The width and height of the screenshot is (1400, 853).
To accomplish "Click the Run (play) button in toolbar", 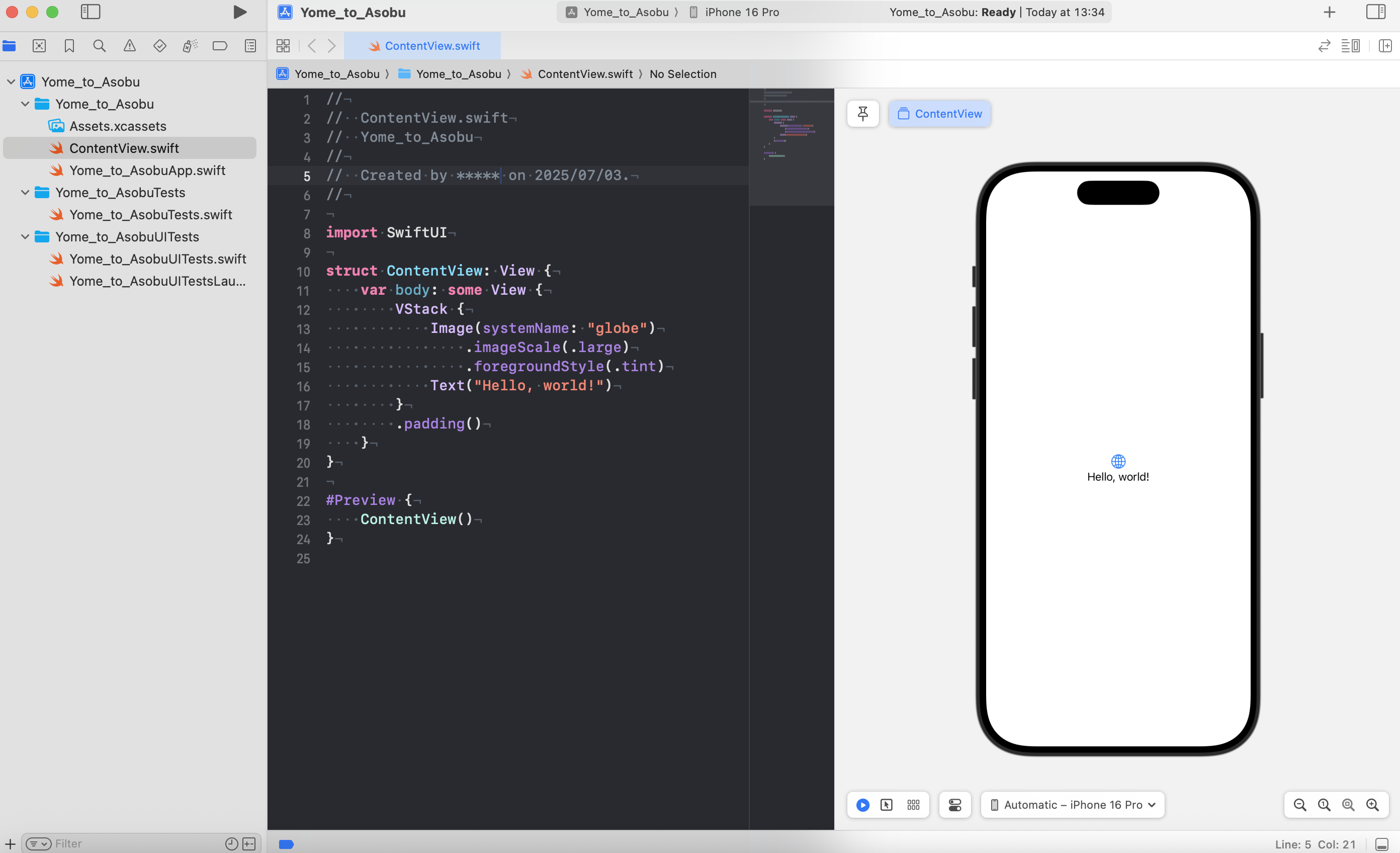I will (240, 12).
